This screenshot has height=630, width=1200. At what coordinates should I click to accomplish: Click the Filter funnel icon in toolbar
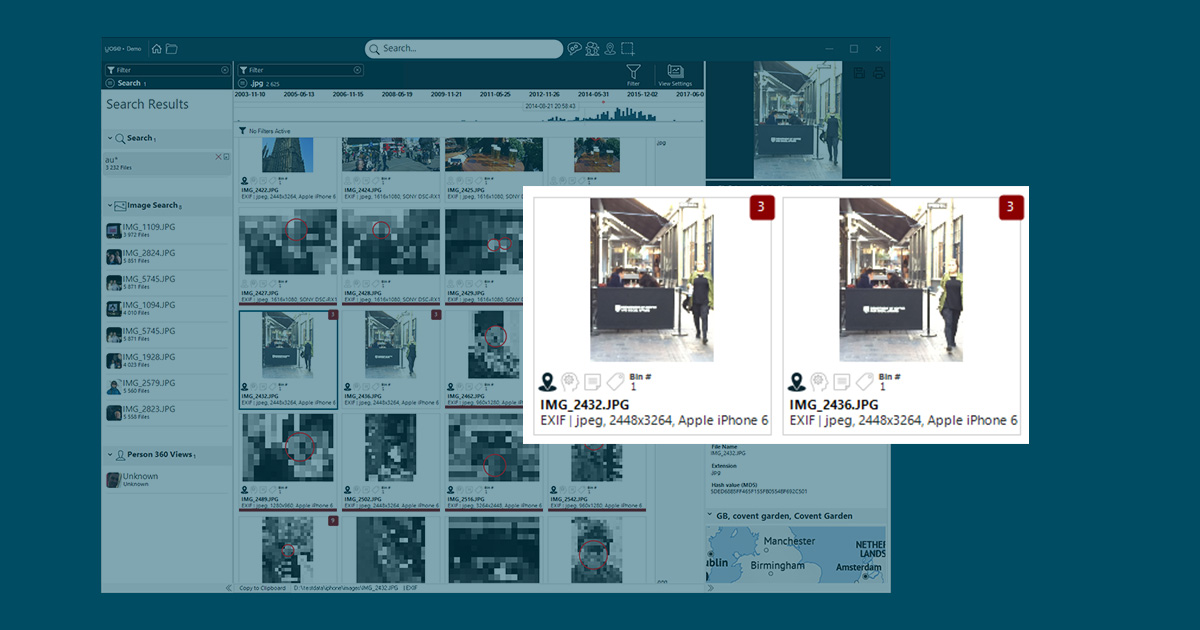633,72
